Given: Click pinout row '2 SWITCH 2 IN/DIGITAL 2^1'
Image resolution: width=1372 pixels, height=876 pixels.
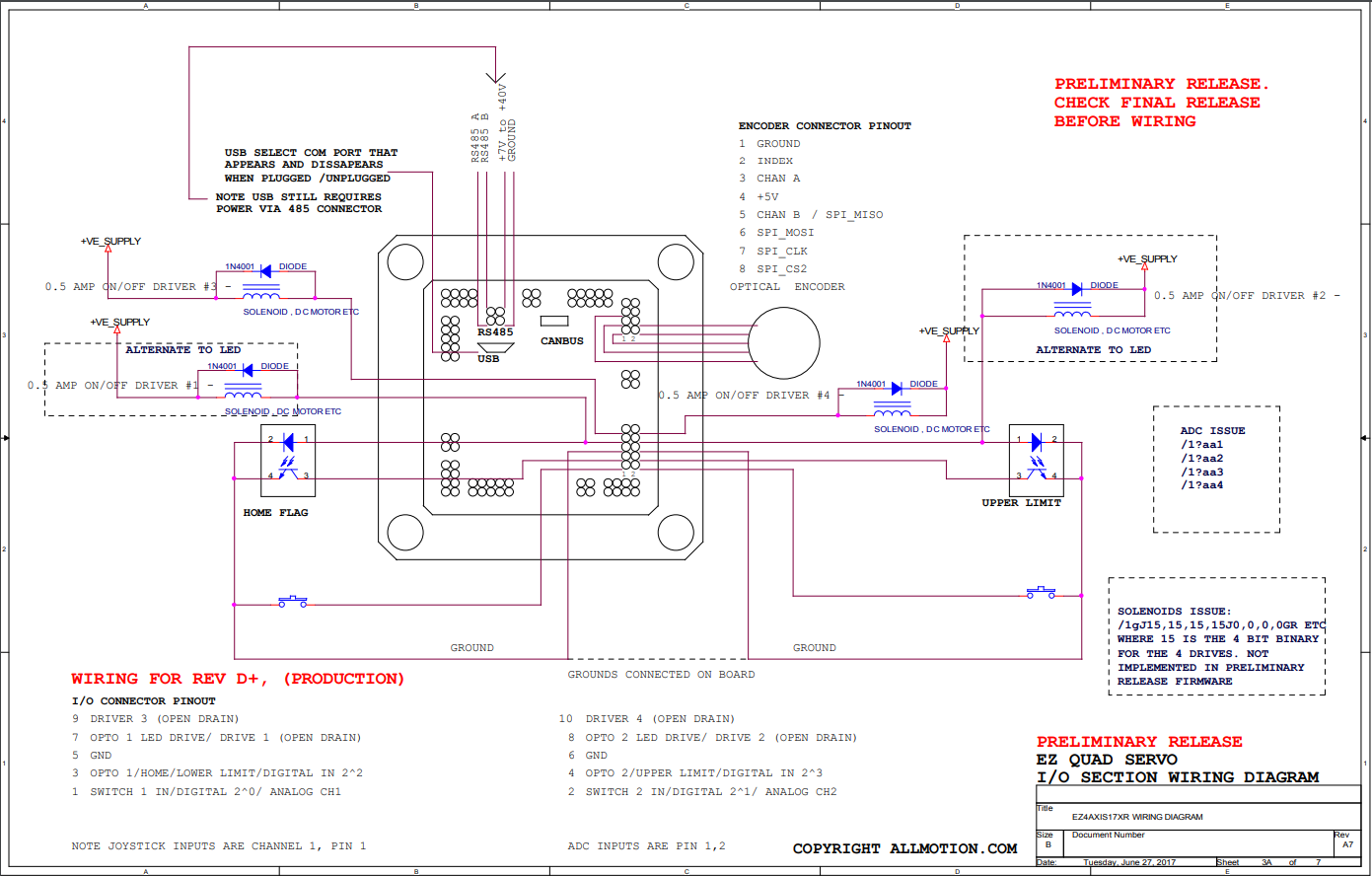Looking at the screenshot, I should pyautogui.click(x=702, y=792).
